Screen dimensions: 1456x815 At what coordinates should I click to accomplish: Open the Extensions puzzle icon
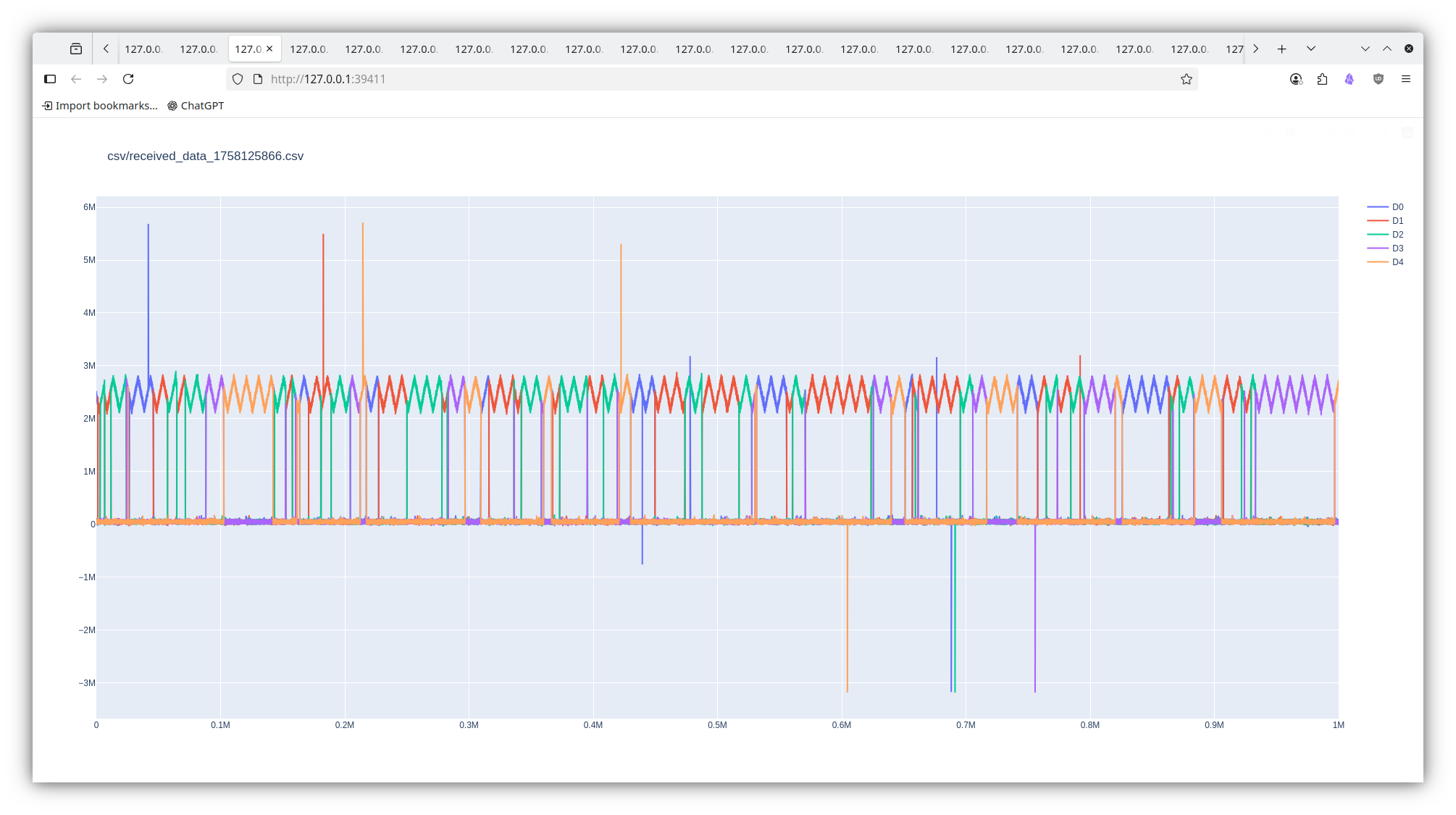(x=1322, y=79)
